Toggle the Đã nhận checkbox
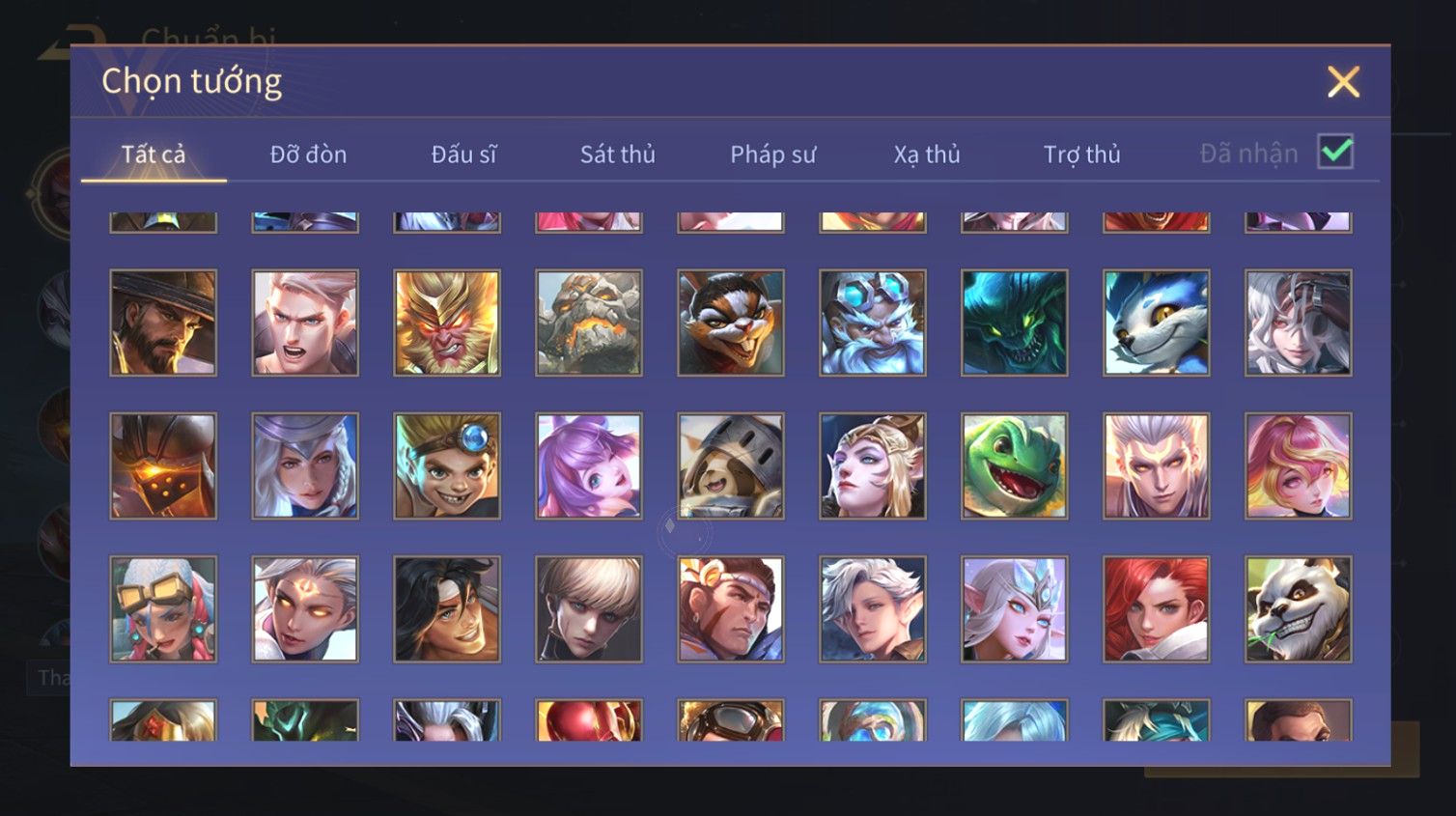The width and height of the screenshot is (1456, 816). click(x=1335, y=152)
